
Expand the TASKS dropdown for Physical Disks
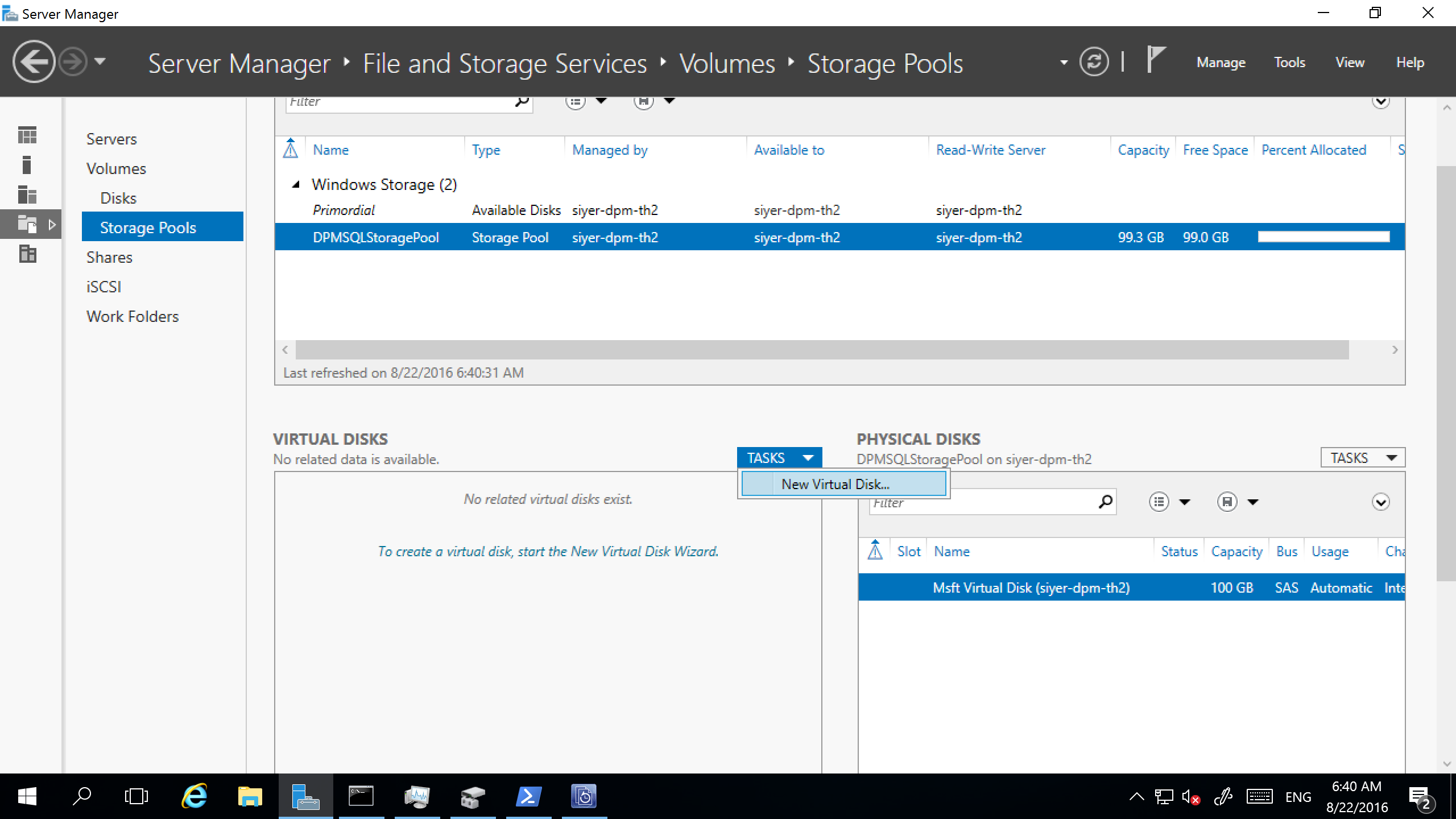point(1362,457)
